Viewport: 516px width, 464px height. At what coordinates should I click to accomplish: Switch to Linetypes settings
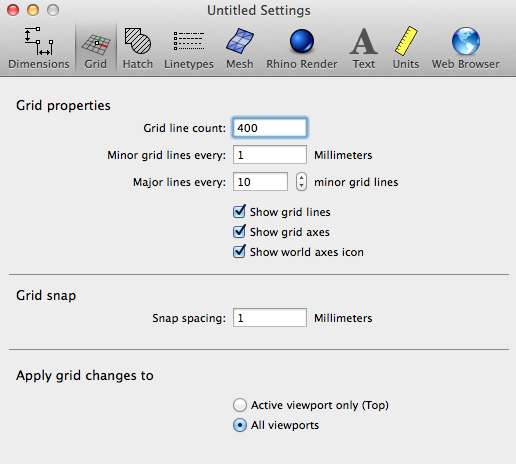click(189, 48)
